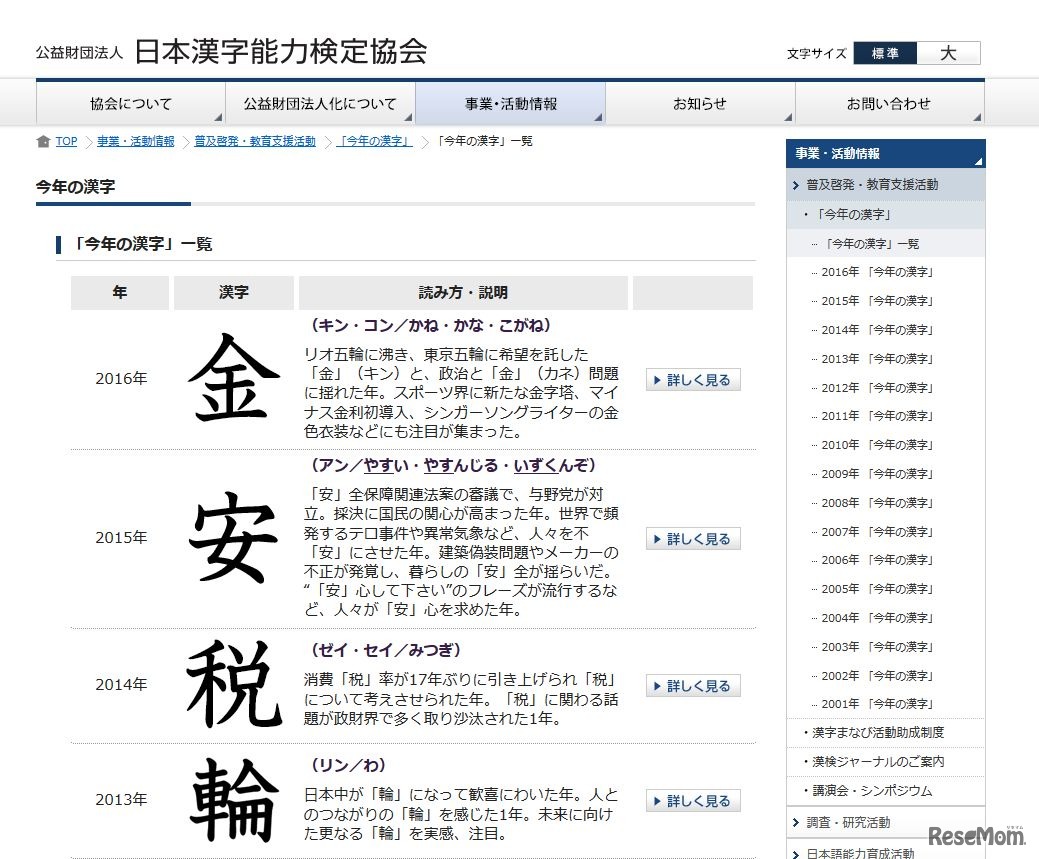1039x859 pixels.
Task: Click the large 税 kanji for 2014
Action: pos(234,685)
